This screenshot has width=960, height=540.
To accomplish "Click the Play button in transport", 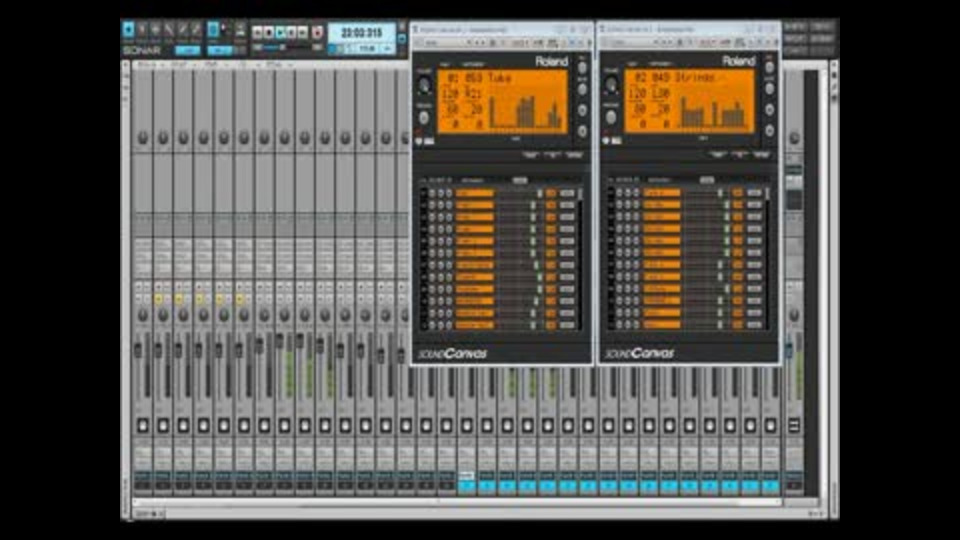I will click(280, 32).
